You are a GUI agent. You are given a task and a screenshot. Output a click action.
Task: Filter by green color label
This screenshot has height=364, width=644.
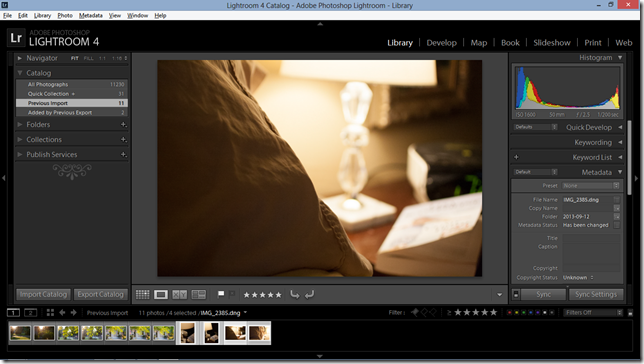[x=523, y=313]
